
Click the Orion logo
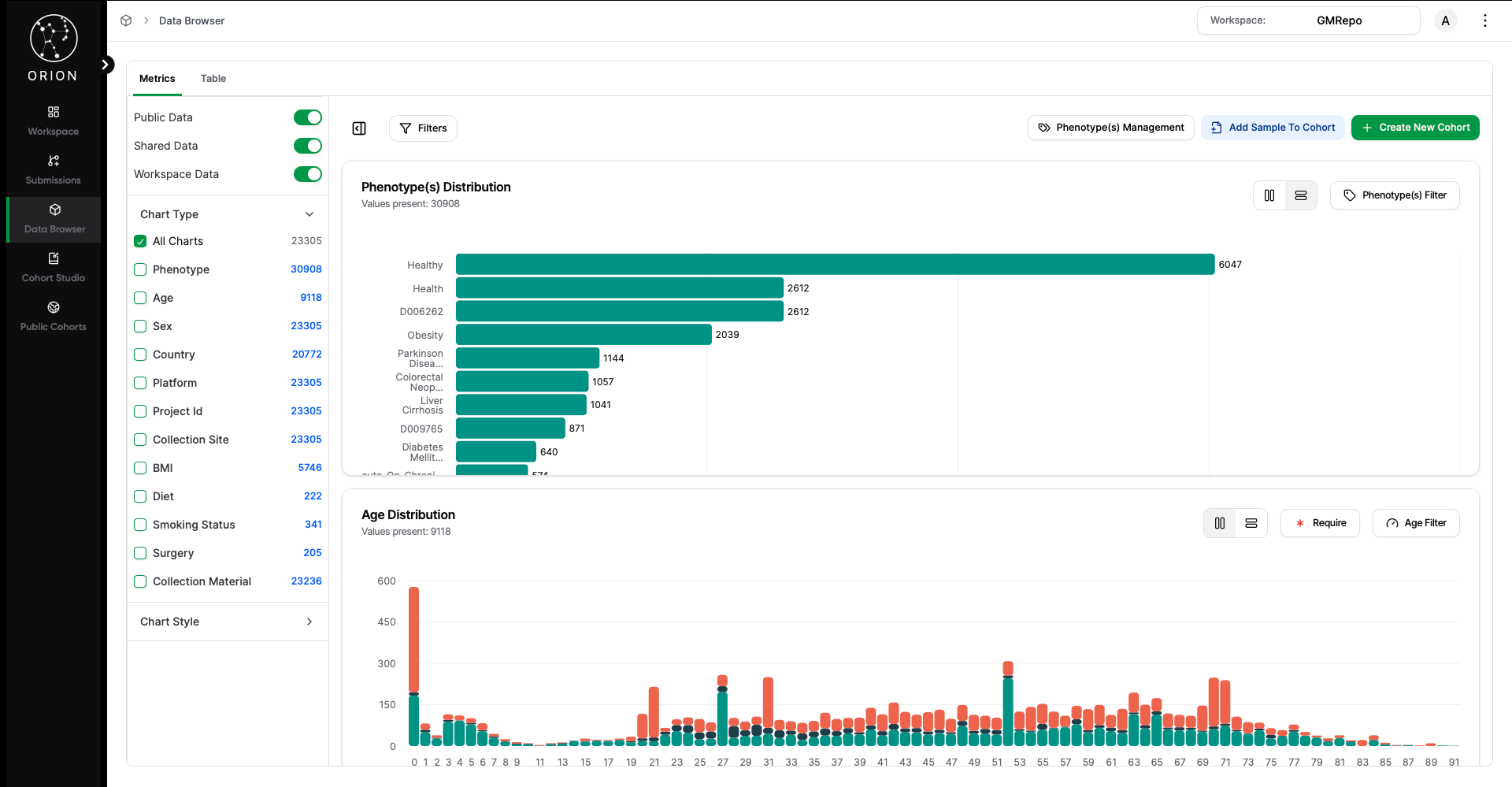[53, 39]
